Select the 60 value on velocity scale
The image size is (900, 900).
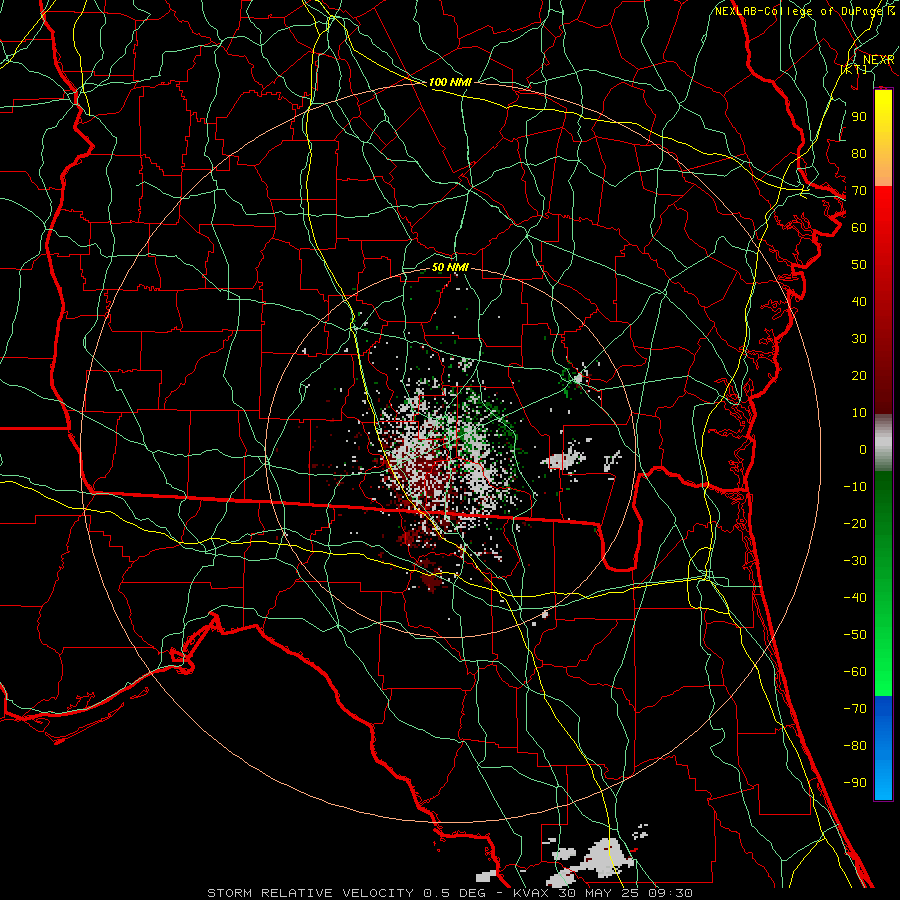859,228
